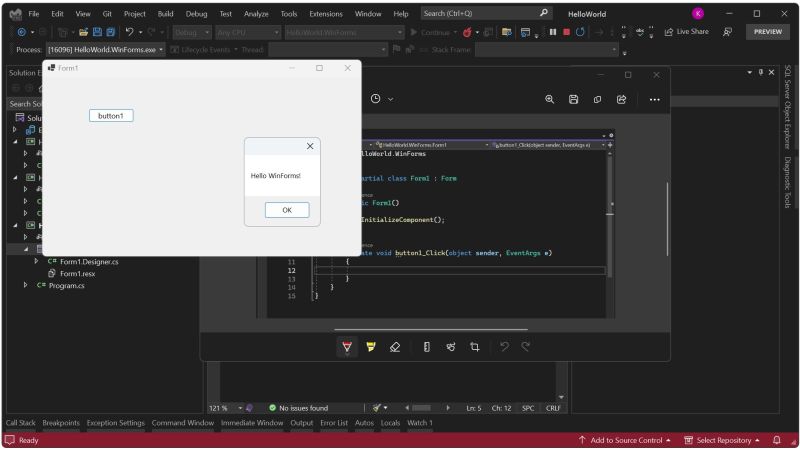800x450 pixels.
Task: Click Snipping Tool share icon
Action: (x=621, y=99)
